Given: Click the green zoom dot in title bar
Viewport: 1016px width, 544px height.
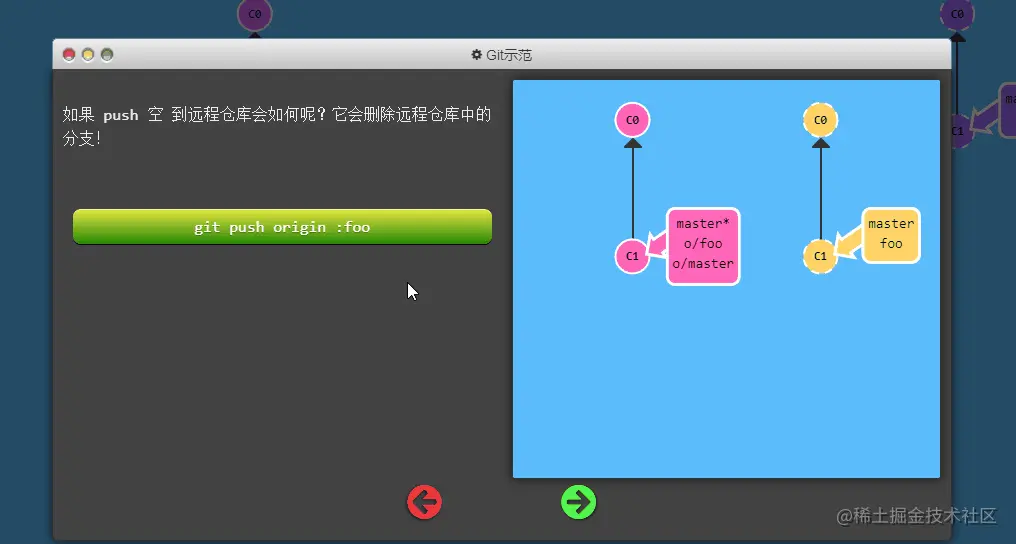Looking at the screenshot, I should click(107, 55).
